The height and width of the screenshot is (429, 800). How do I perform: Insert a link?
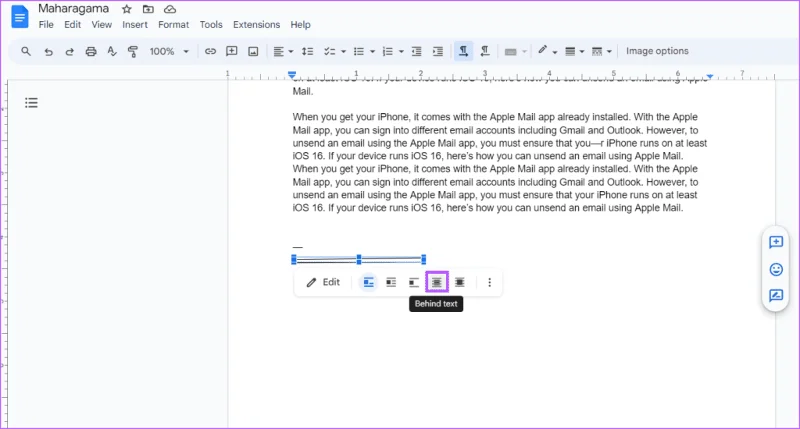tap(210, 52)
